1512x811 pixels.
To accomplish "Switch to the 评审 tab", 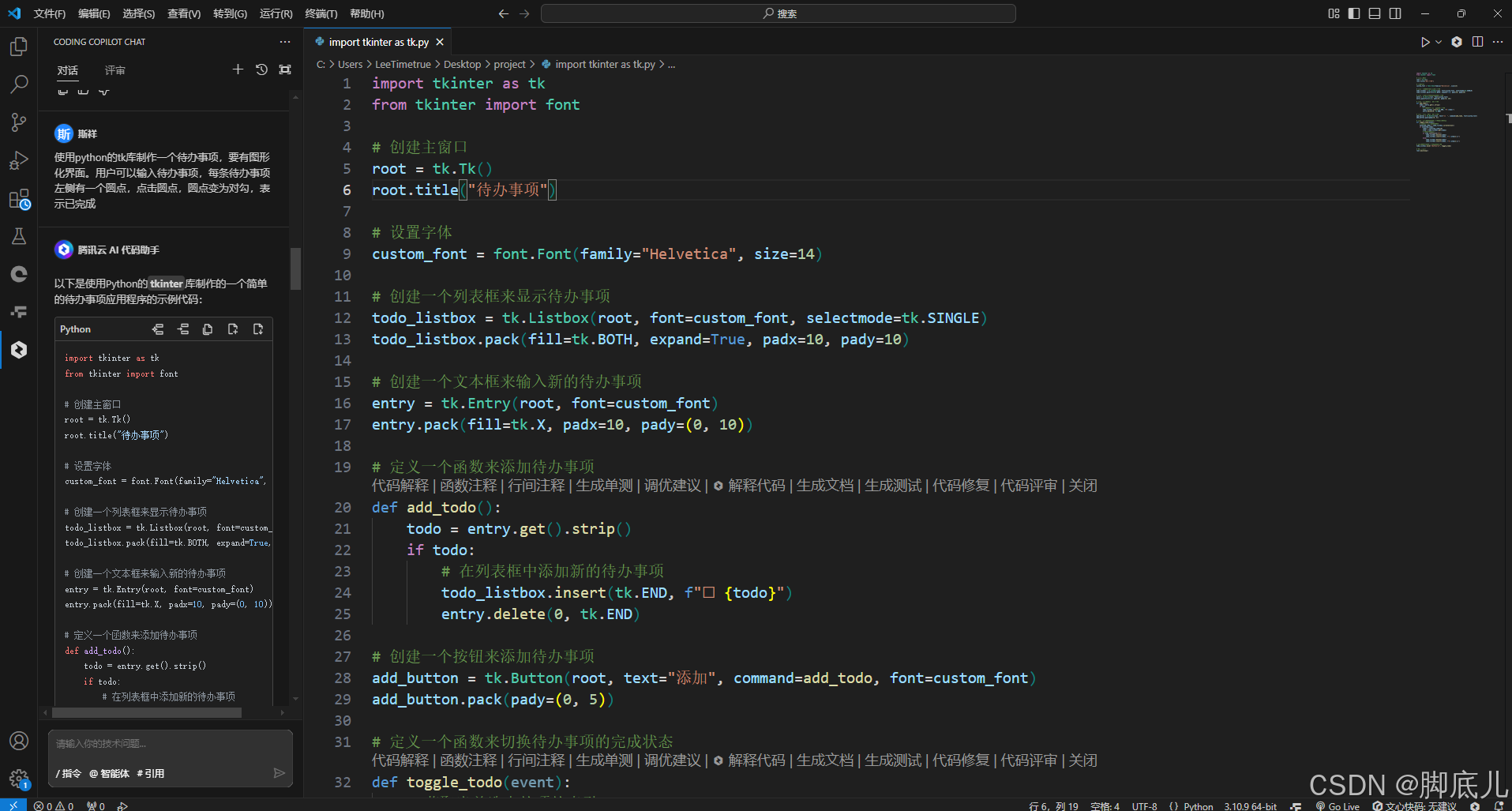I will pyautogui.click(x=115, y=70).
